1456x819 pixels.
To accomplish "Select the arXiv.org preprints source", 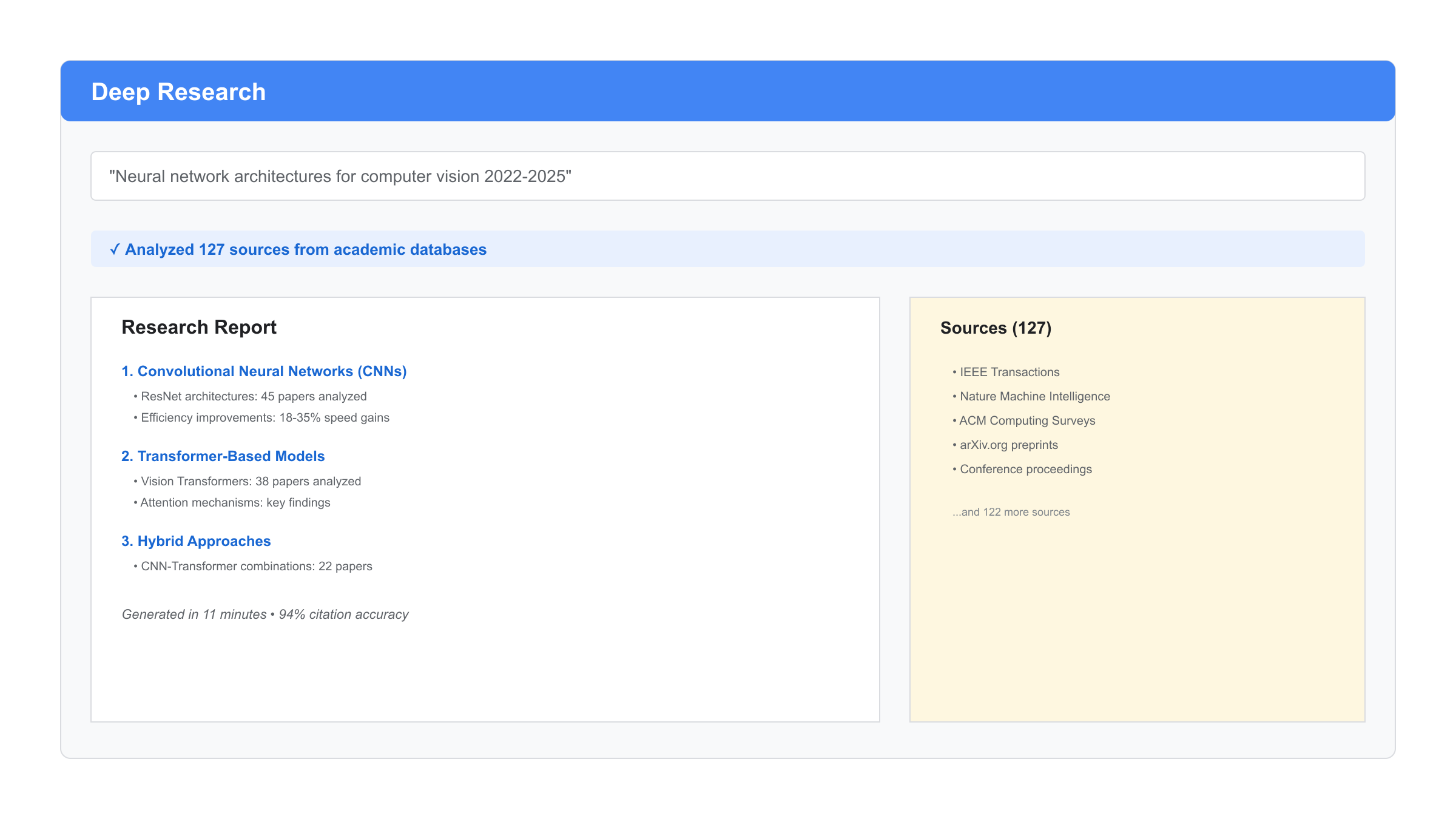I will coord(1008,445).
